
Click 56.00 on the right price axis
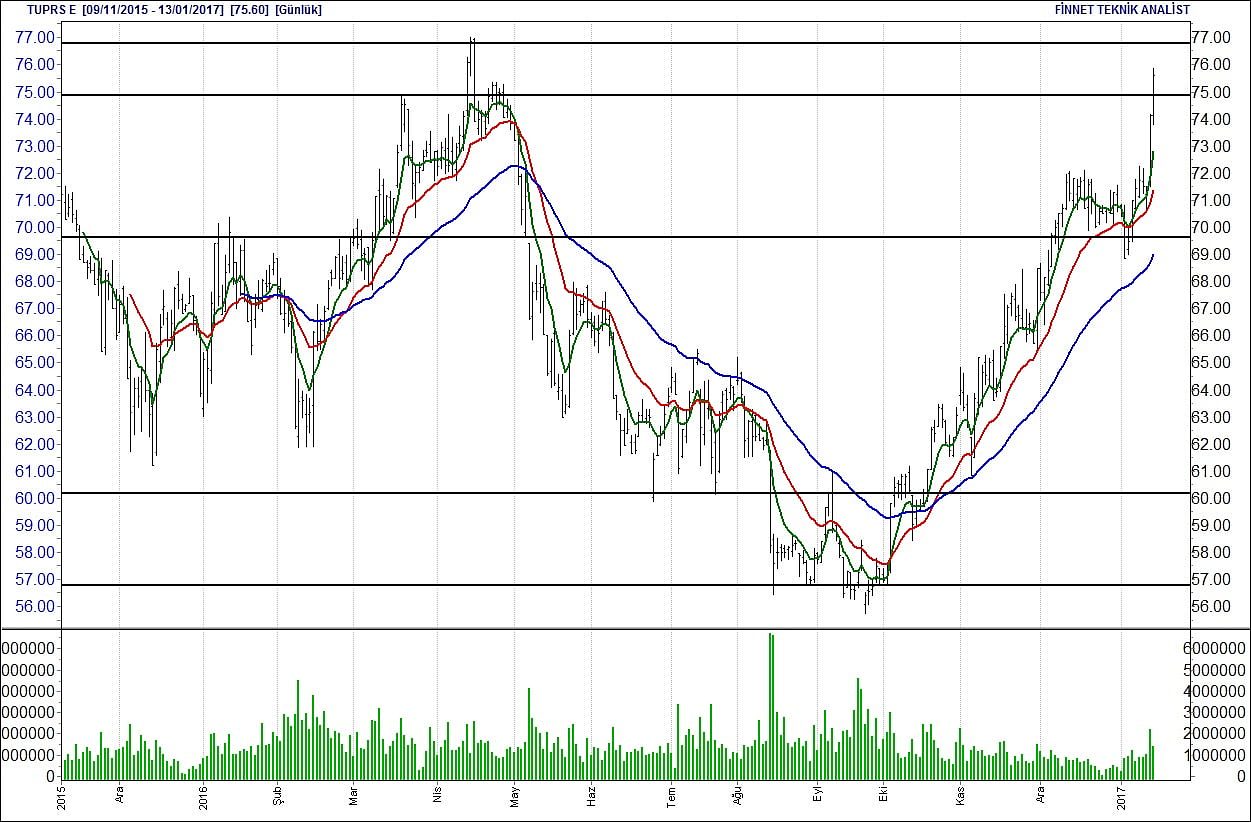click(x=1209, y=606)
